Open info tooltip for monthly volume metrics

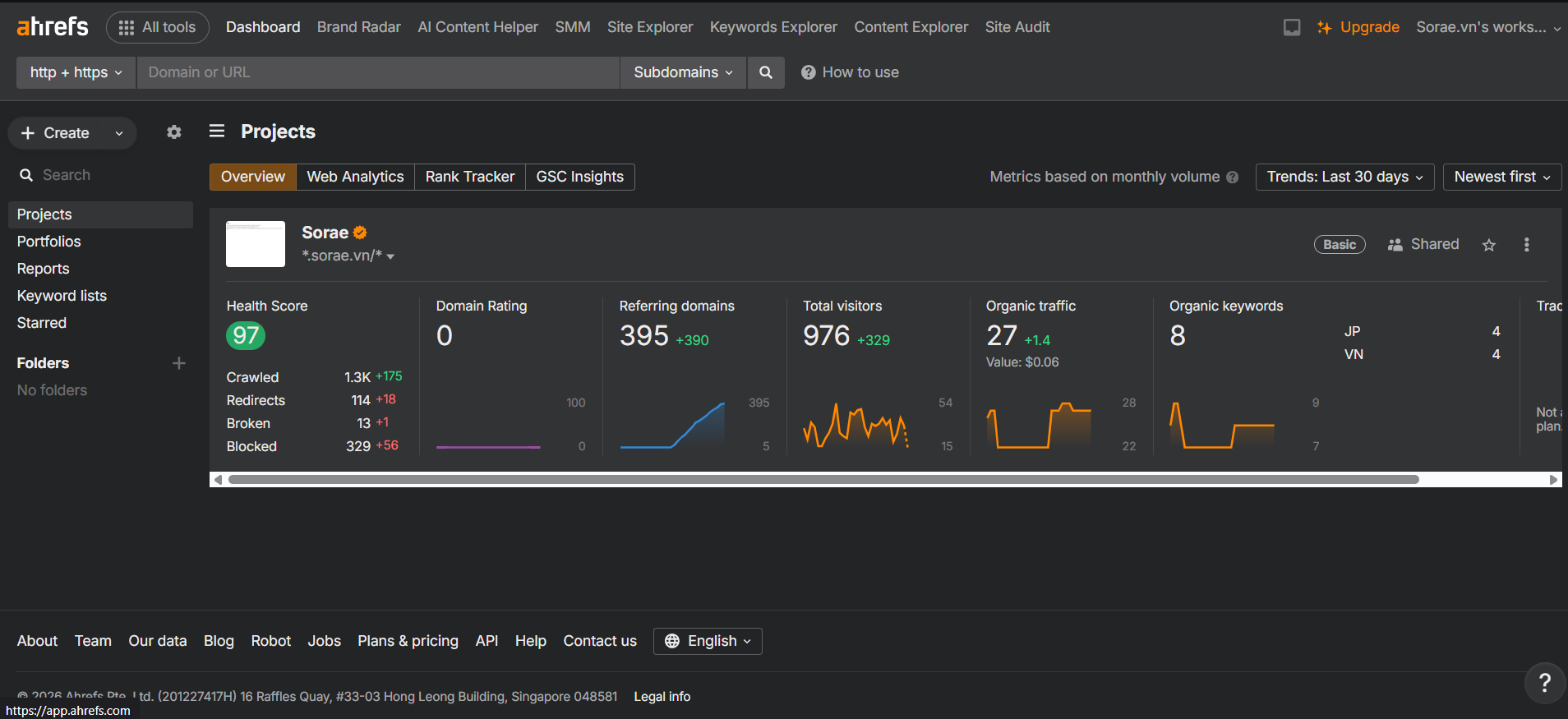(1233, 177)
